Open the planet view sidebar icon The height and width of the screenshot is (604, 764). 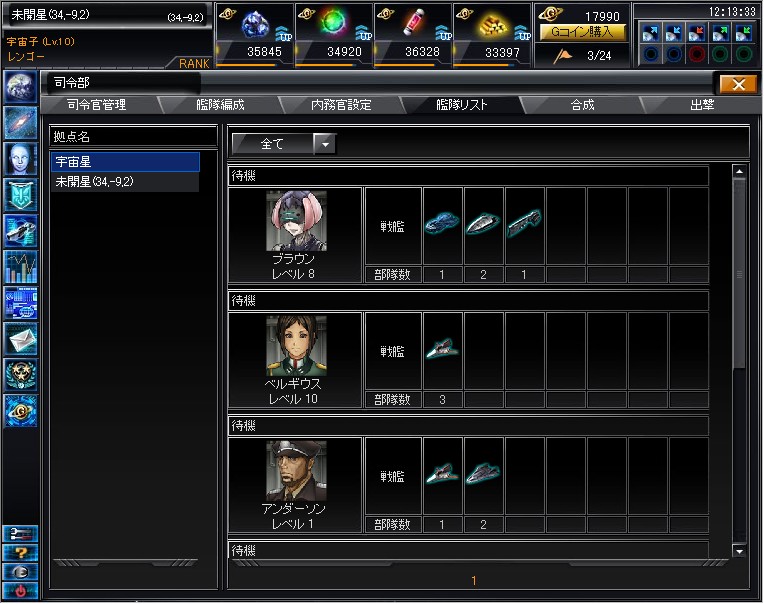20,87
